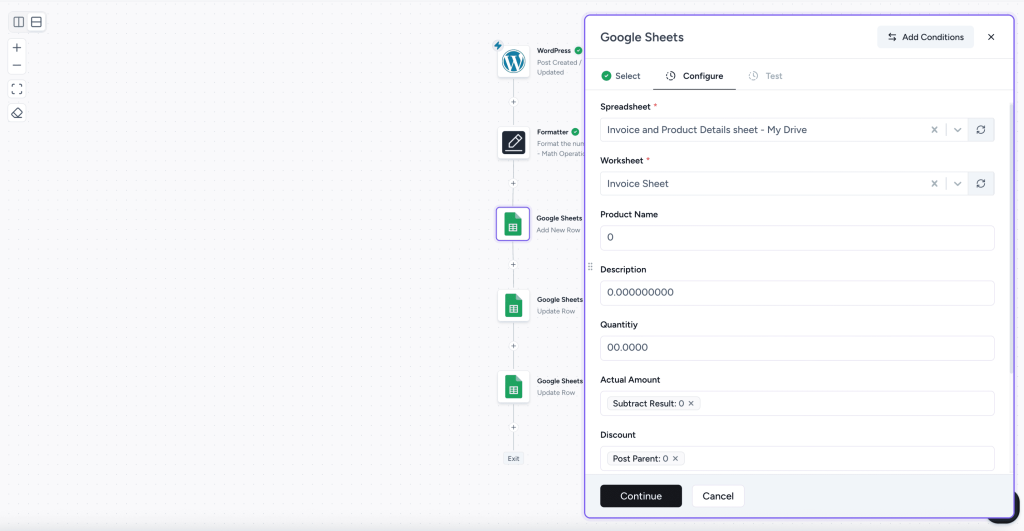The width and height of the screenshot is (1024, 531).
Task: Remove the Subtract Result tag
Action: pos(691,404)
